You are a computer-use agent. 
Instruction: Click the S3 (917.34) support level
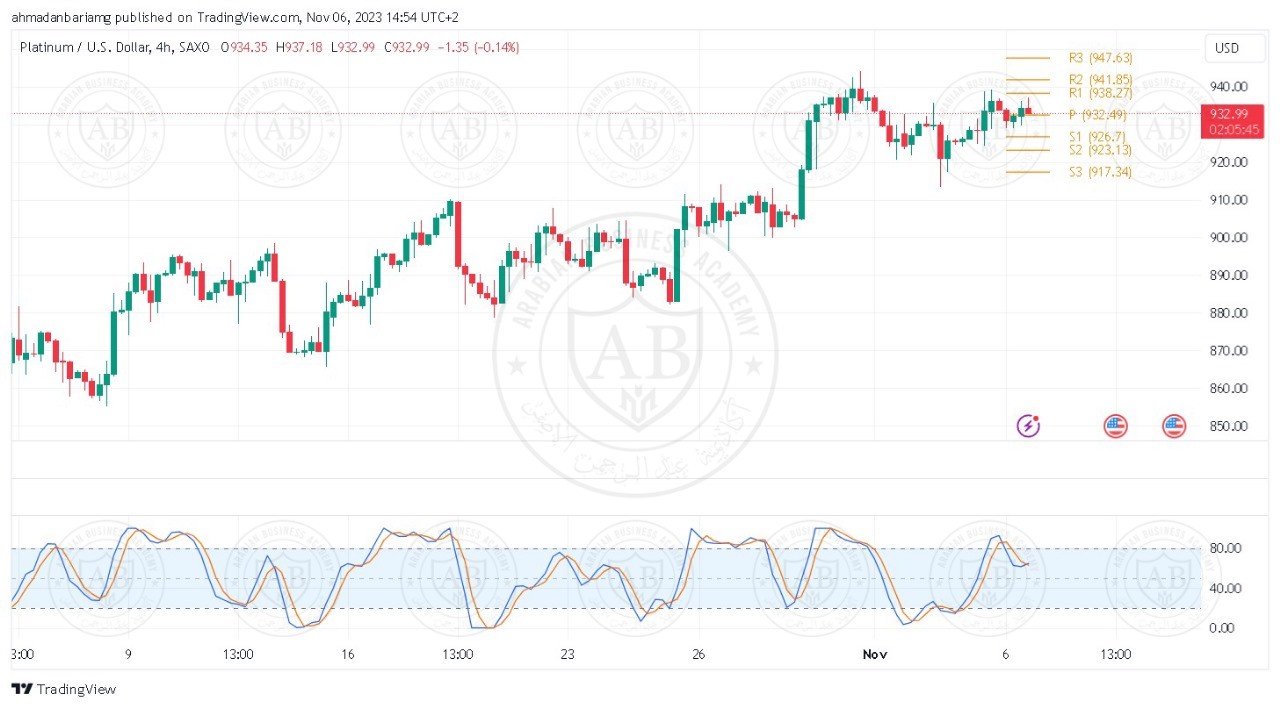[1100, 172]
